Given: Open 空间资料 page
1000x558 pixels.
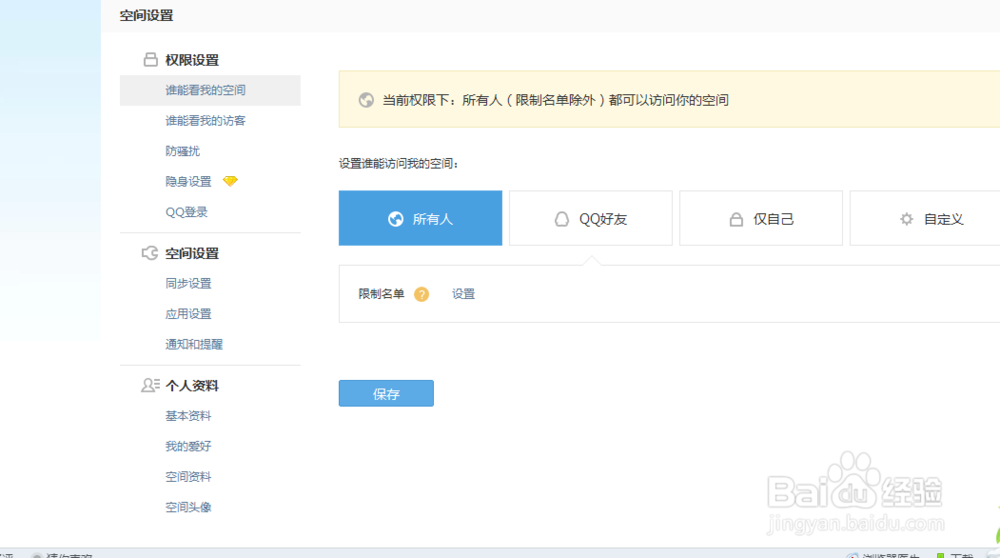Looking at the screenshot, I should (x=188, y=477).
